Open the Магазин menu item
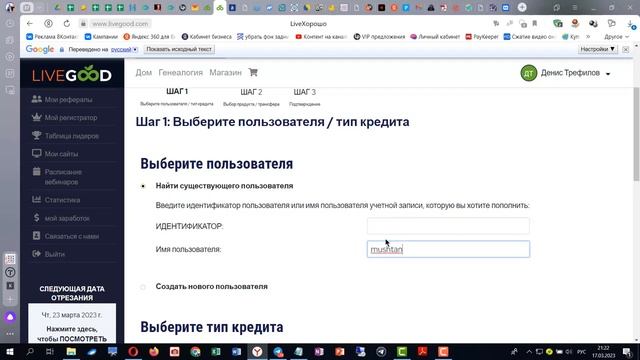 (x=225, y=73)
